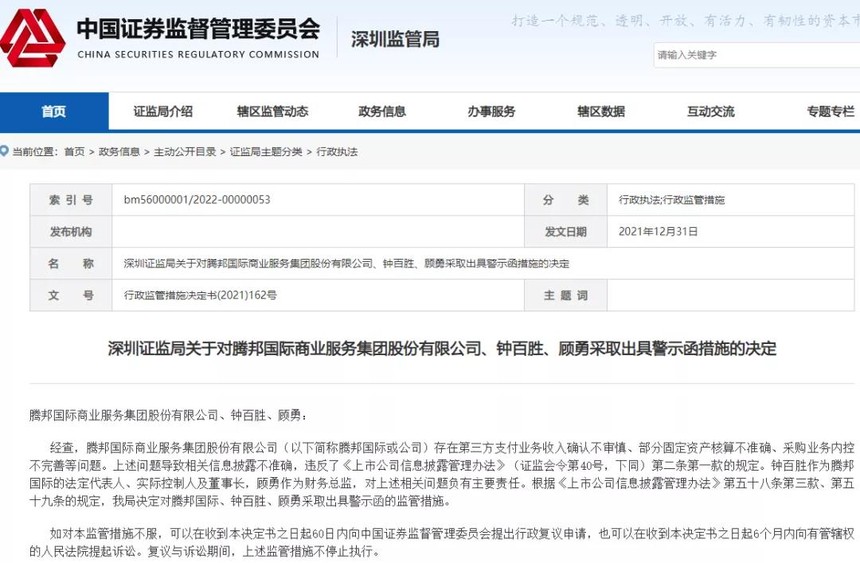
Task: Click the CHINA SECURITIES REGULATORY COMMISSION subtitle
Action: [x=199, y=54]
